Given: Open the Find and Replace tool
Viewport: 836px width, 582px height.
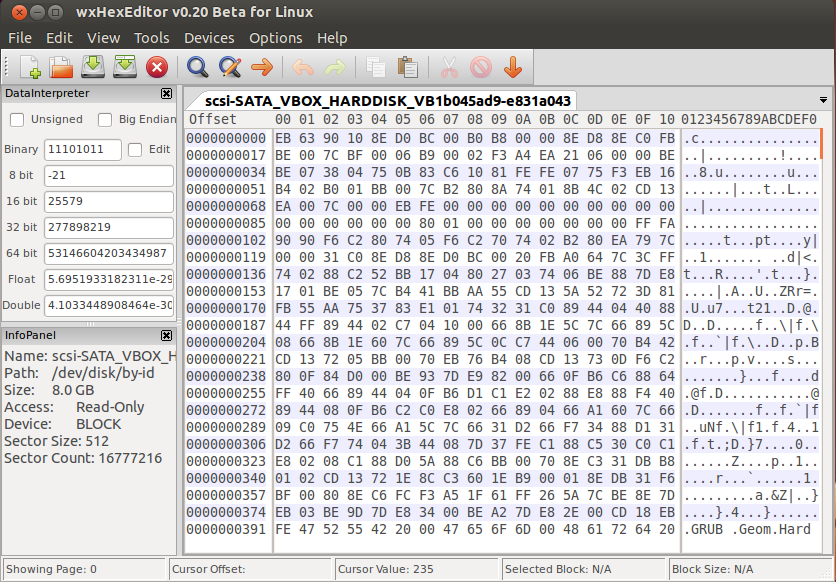Looking at the screenshot, I should coord(230,67).
